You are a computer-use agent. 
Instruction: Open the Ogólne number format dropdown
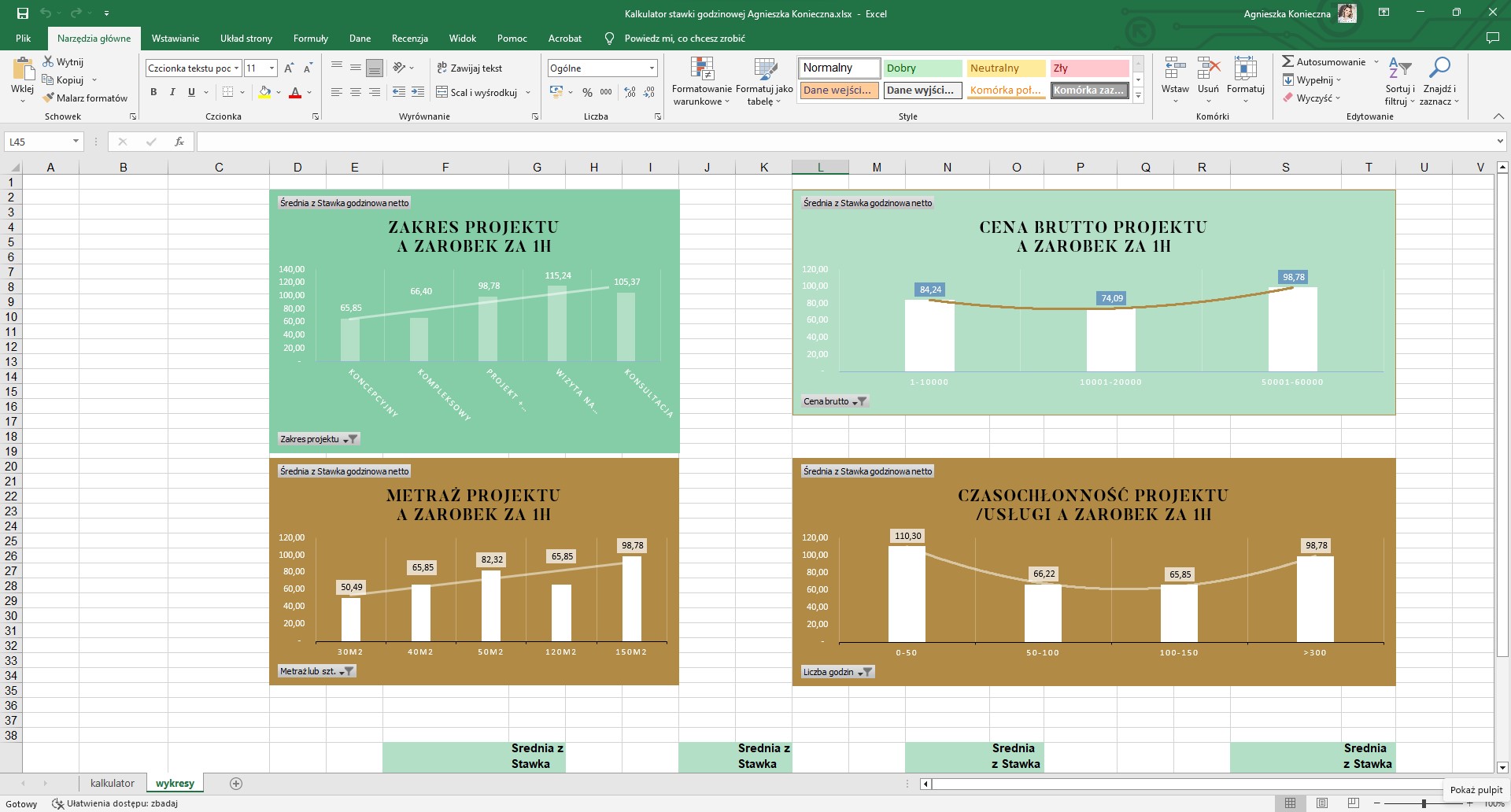[x=652, y=68]
